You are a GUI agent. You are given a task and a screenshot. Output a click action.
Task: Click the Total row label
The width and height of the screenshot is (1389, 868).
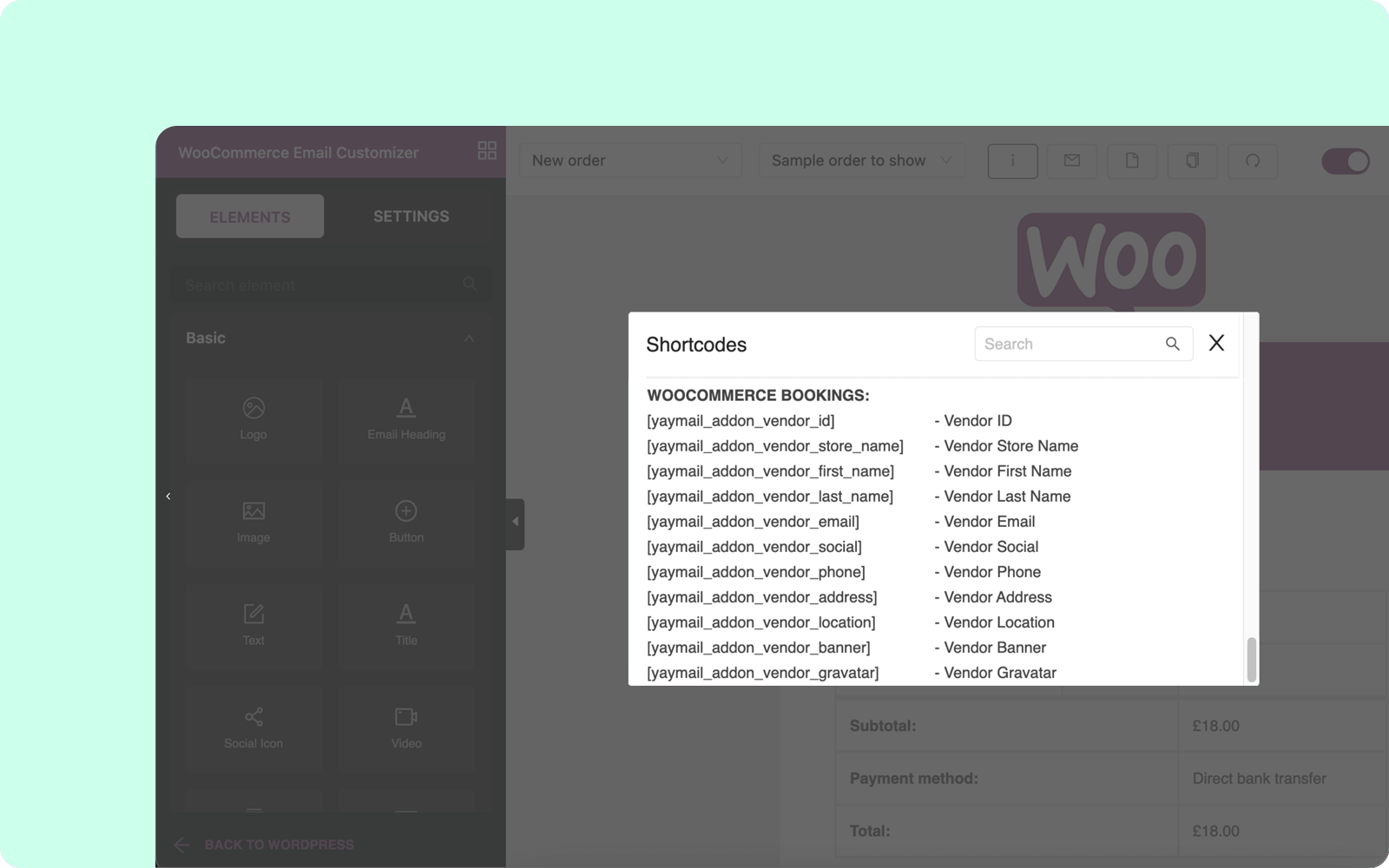(x=870, y=831)
